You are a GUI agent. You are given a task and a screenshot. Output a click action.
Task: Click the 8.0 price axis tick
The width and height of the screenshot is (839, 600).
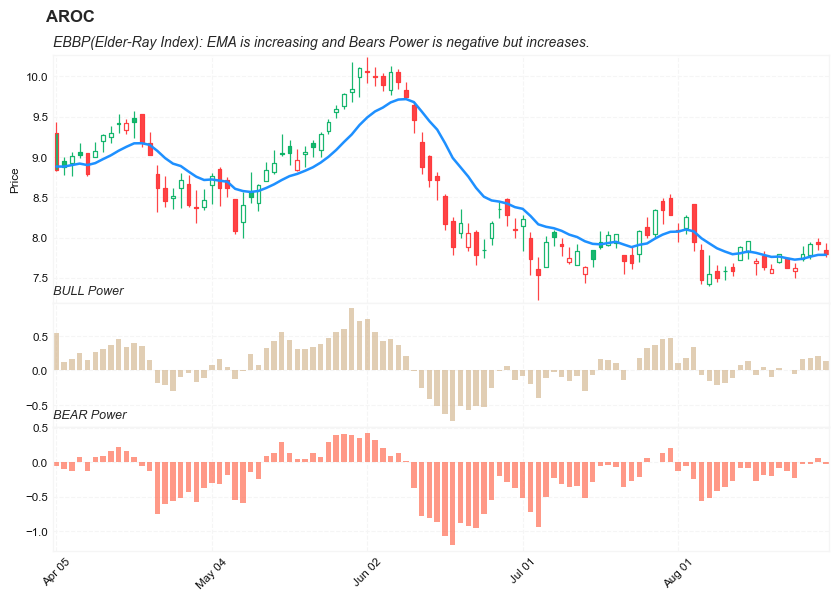[39, 238]
